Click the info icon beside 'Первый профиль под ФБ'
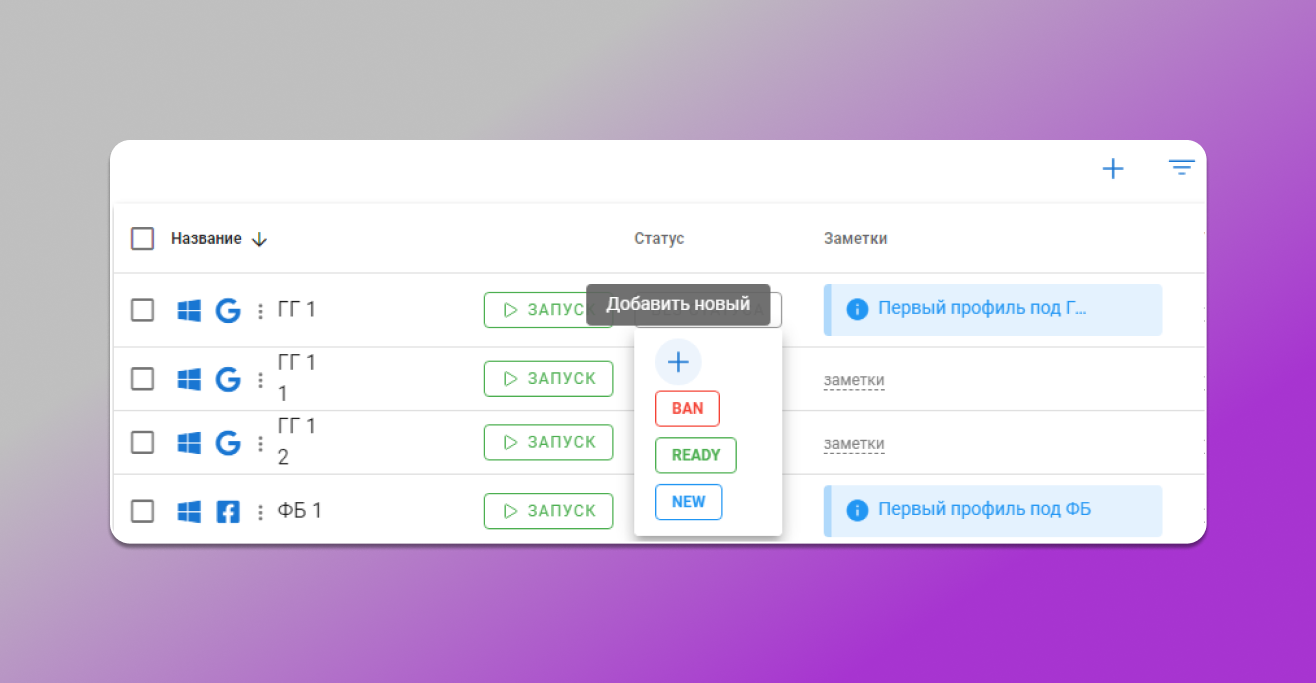The width and height of the screenshot is (1316, 683). point(857,508)
